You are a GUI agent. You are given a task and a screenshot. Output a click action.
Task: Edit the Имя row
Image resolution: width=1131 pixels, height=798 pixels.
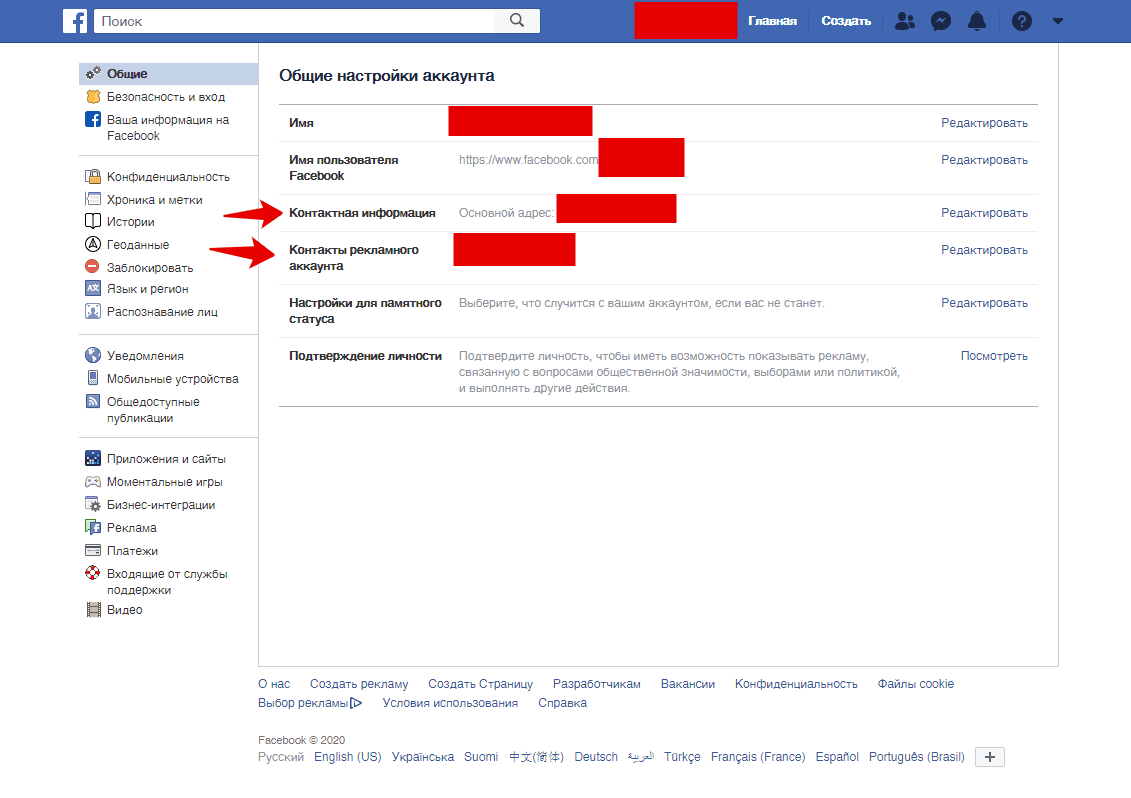point(984,123)
